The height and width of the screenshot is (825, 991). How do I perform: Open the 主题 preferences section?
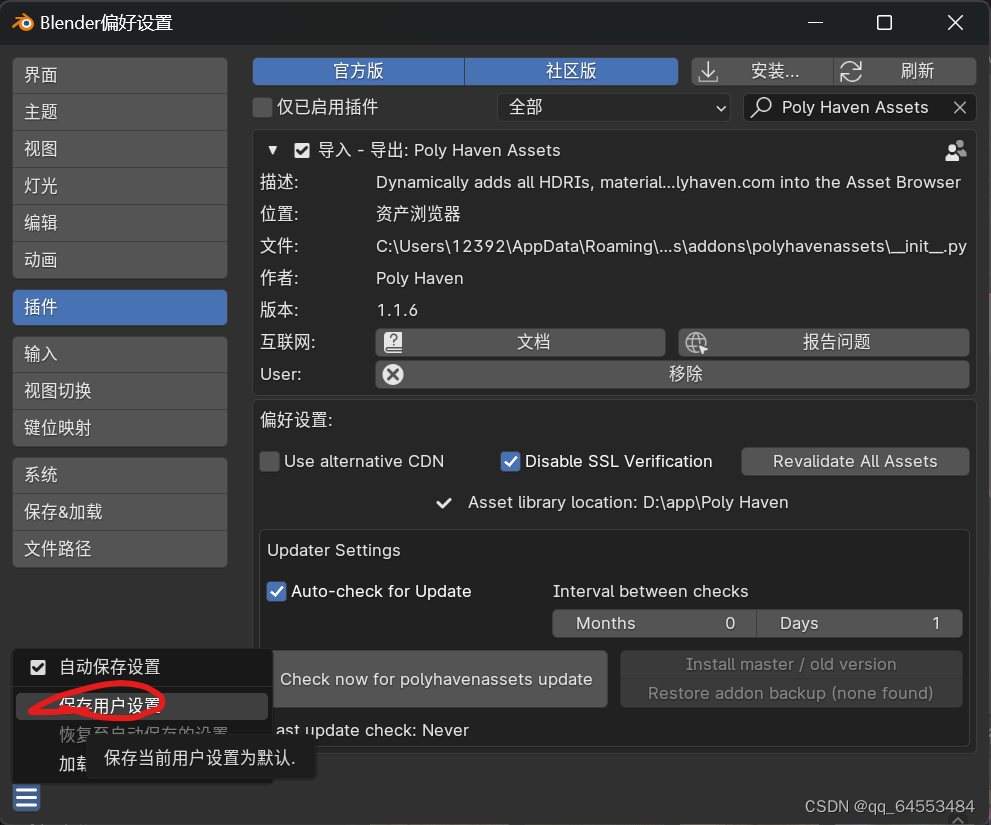[x=120, y=112]
